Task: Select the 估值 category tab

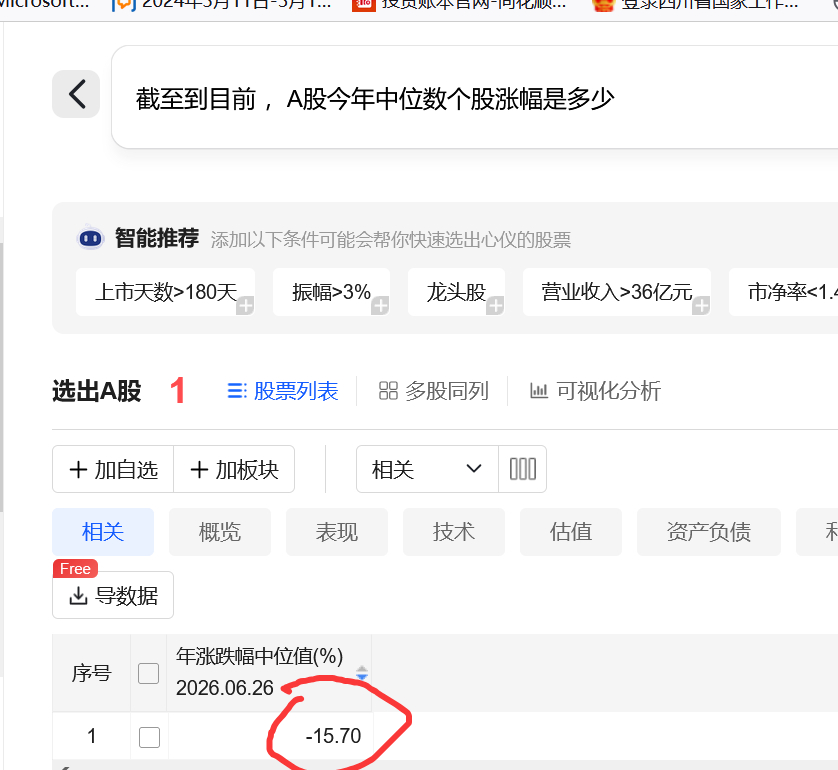Action: [x=571, y=532]
